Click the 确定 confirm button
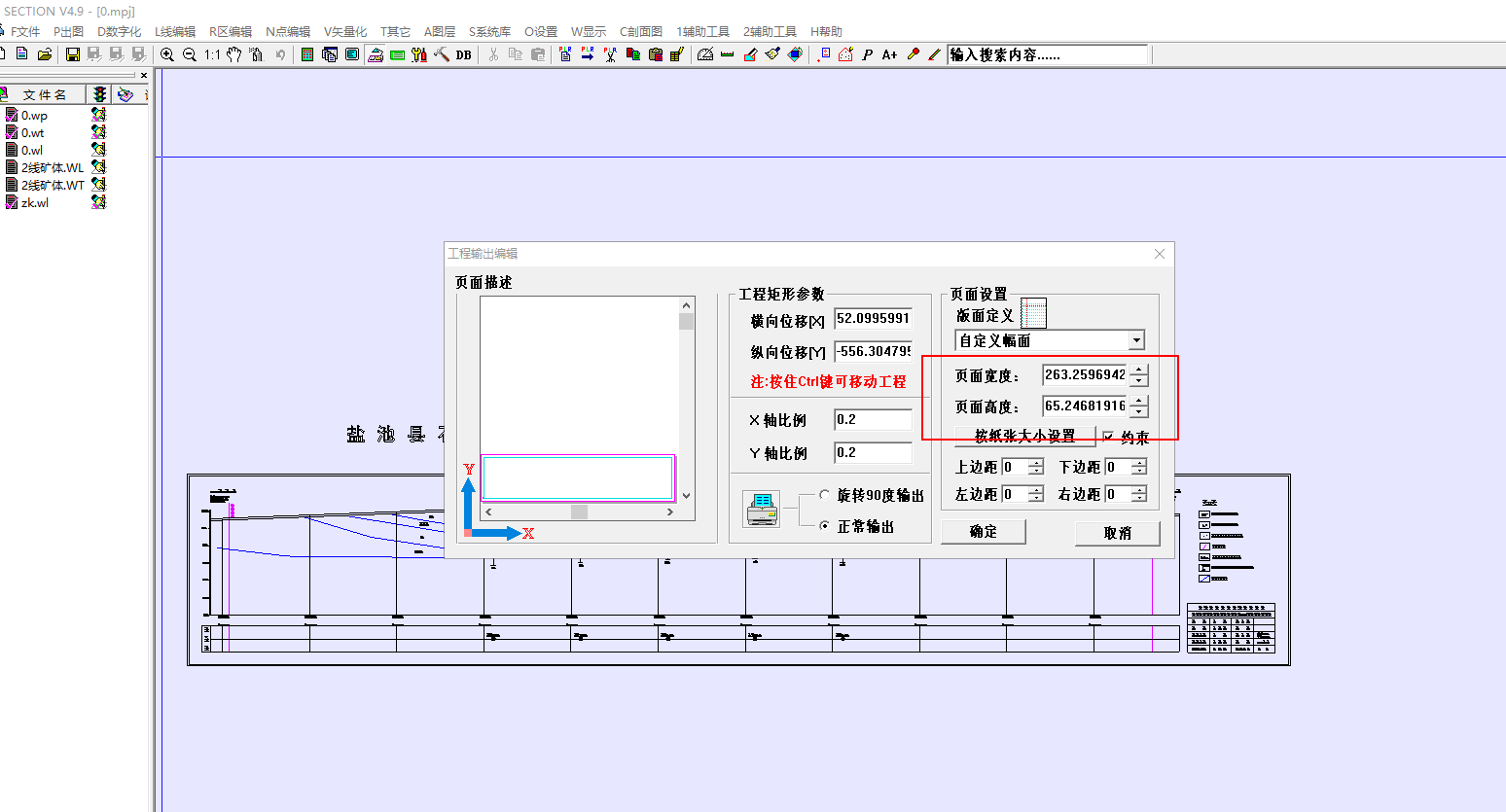The width and height of the screenshot is (1506, 812). pyautogui.click(x=984, y=531)
